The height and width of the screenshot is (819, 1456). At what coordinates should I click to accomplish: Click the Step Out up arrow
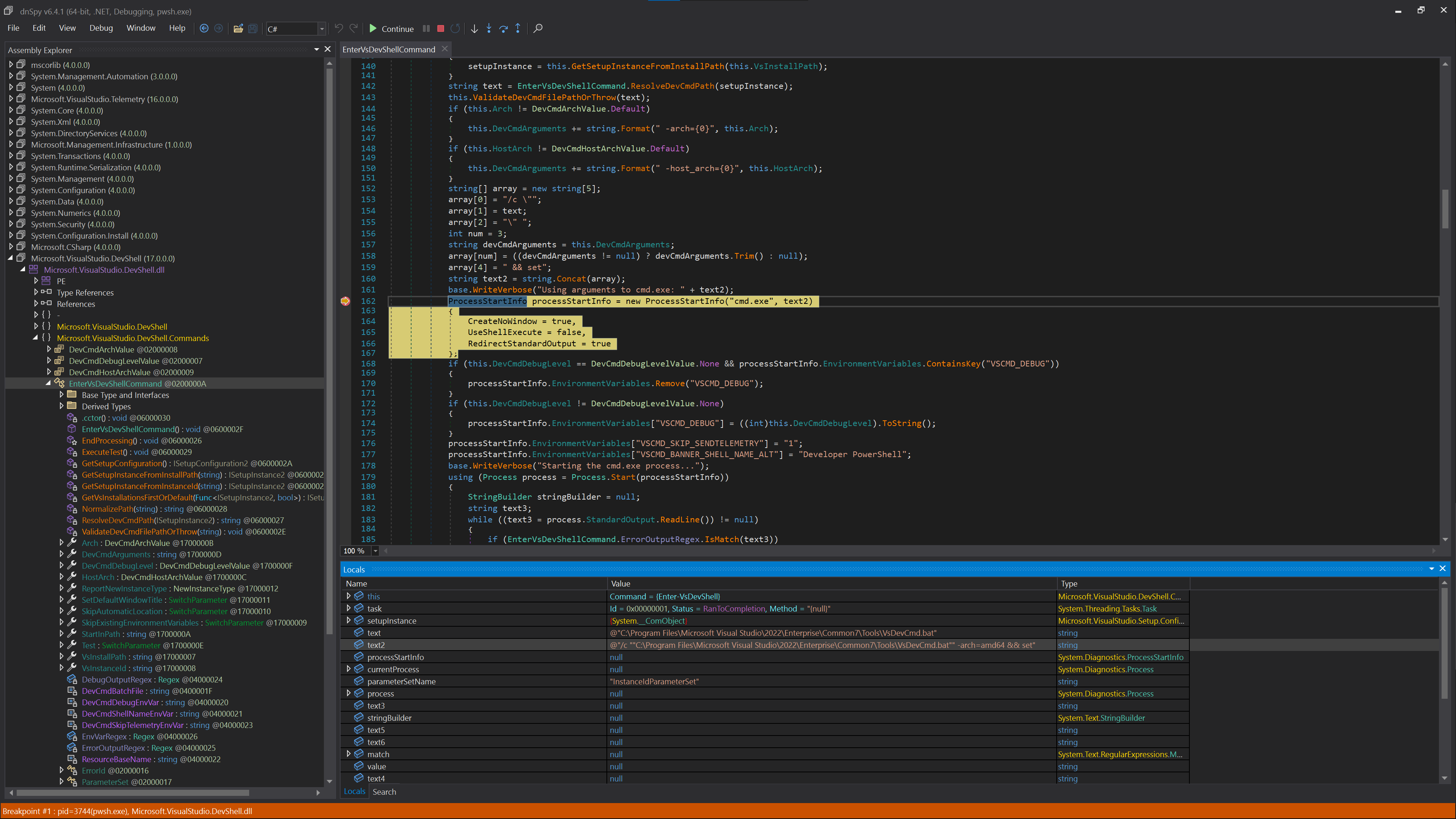pos(518,28)
